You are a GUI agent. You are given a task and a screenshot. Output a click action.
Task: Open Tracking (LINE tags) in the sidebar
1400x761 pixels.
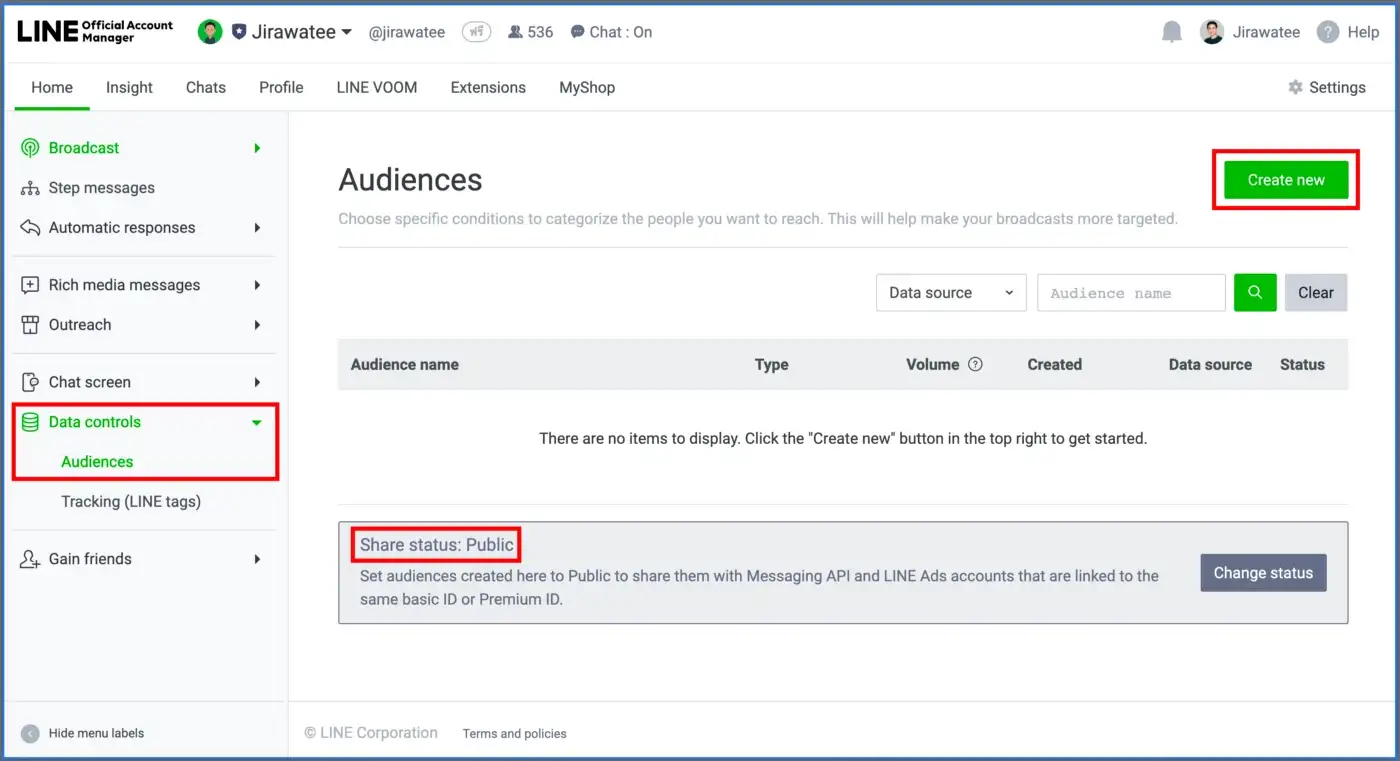(x=131, y=502)
